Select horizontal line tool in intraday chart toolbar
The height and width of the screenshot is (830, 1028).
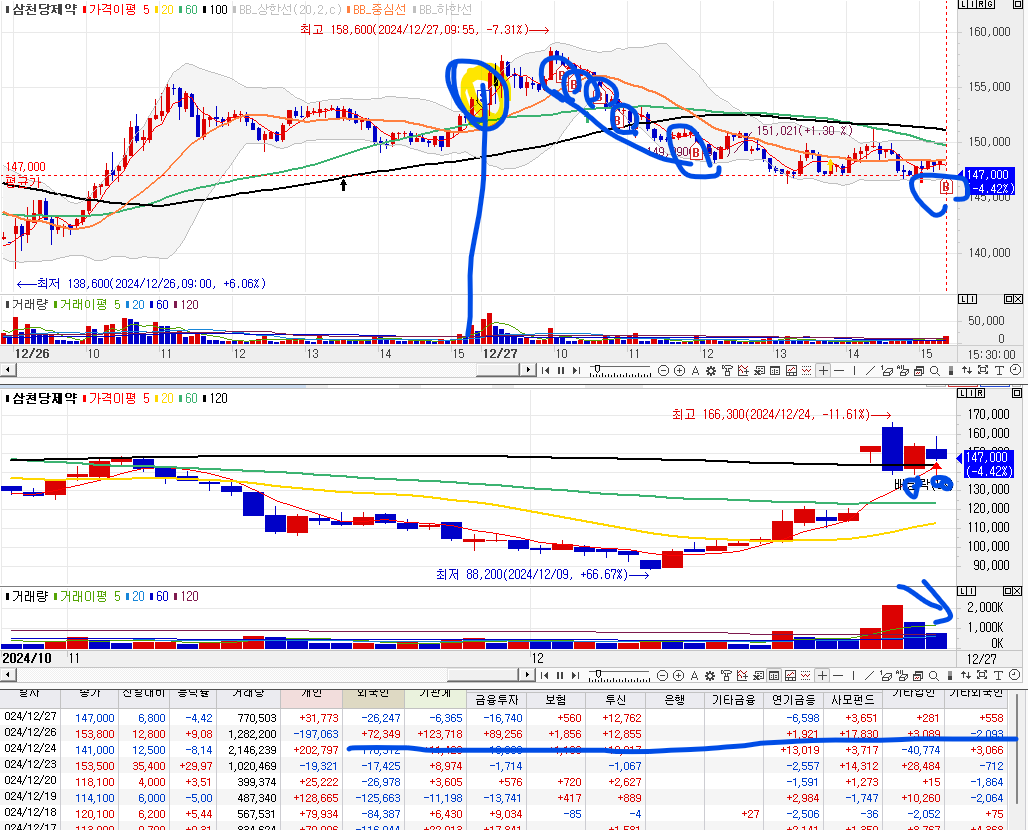[839, 370]
